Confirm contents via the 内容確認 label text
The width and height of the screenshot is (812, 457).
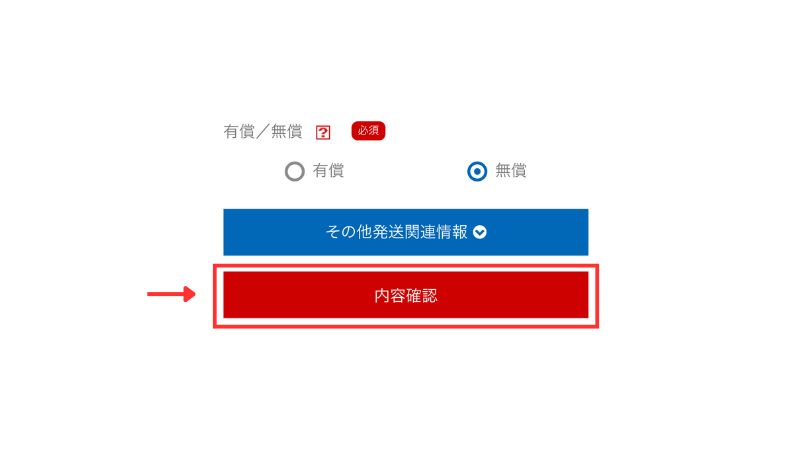406,296
